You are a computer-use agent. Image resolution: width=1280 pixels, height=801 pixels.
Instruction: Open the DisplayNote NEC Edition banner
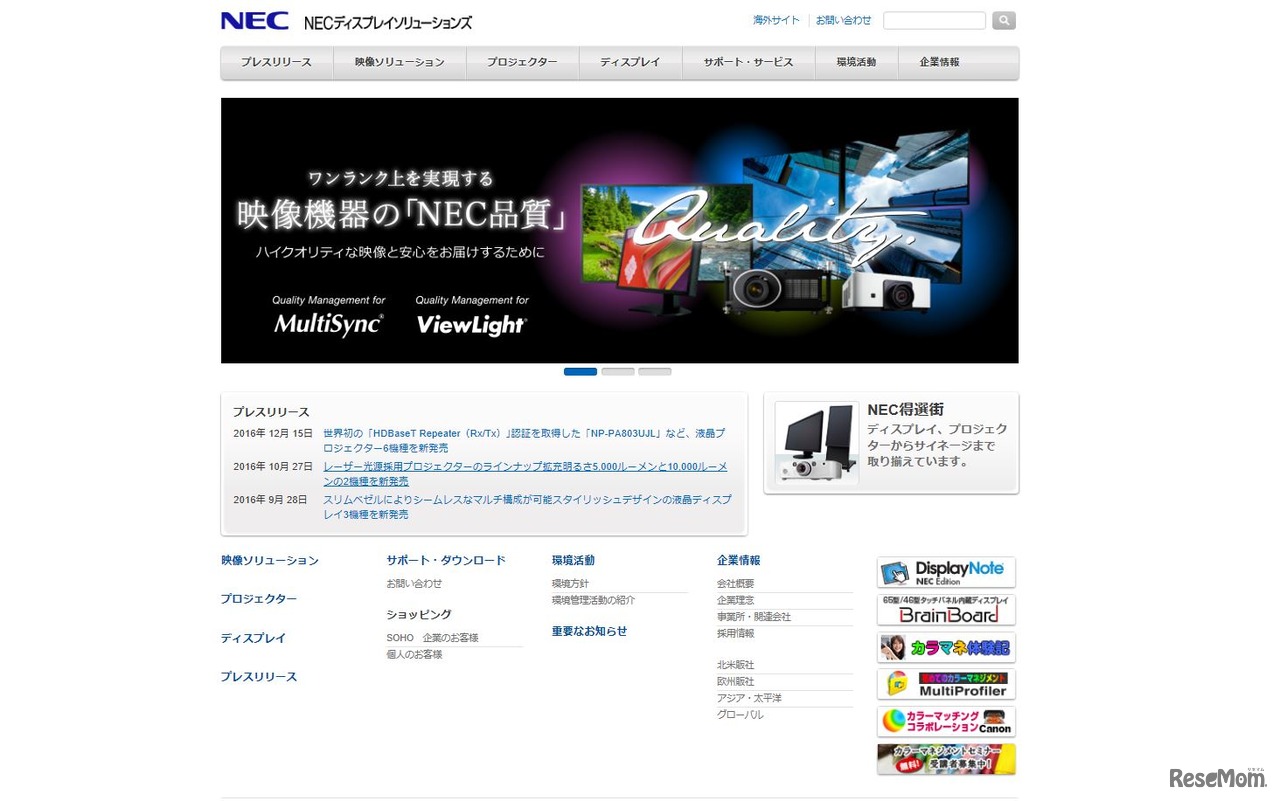pos(945,572)
